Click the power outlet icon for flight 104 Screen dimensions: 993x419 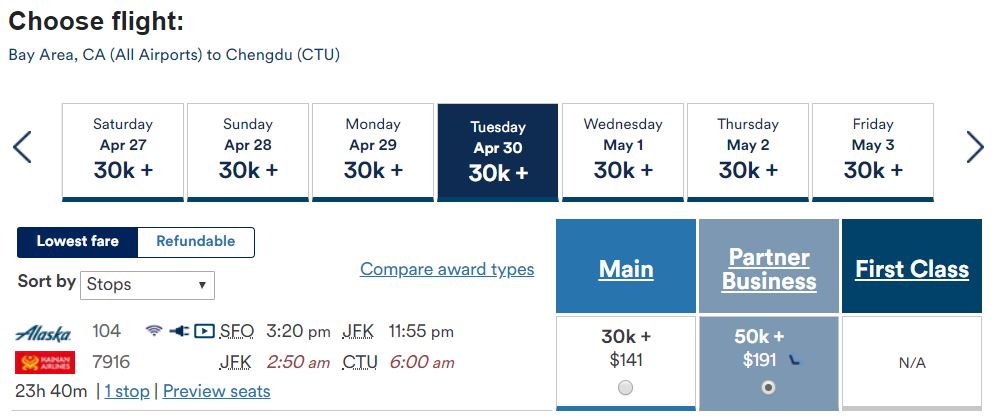(x=179, y=331)
